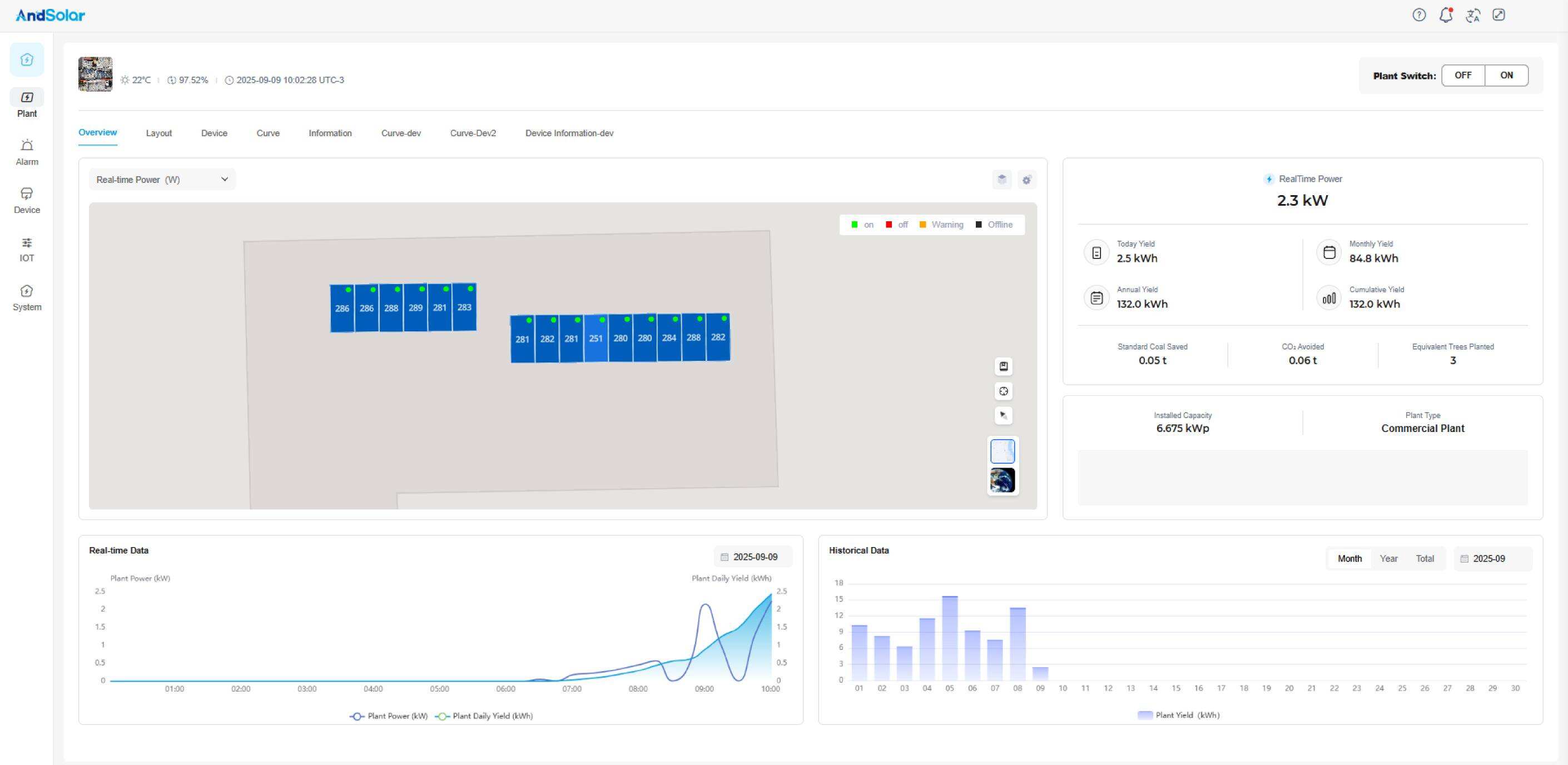Open the System sidebar section
The width and height of the screenshot is (1568, 765).
click(x=27, y=297)
